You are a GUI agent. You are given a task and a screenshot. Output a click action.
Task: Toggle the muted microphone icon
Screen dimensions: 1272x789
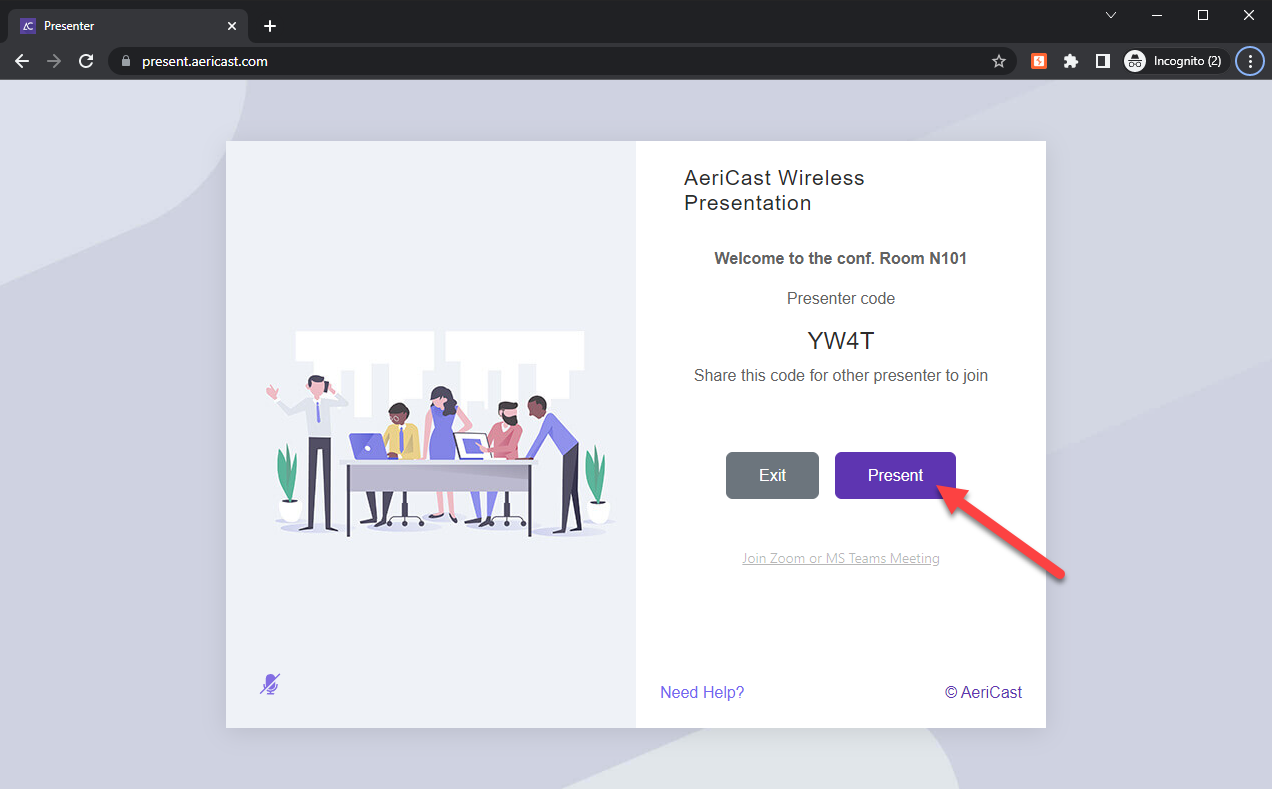click(x=270, y=684)
